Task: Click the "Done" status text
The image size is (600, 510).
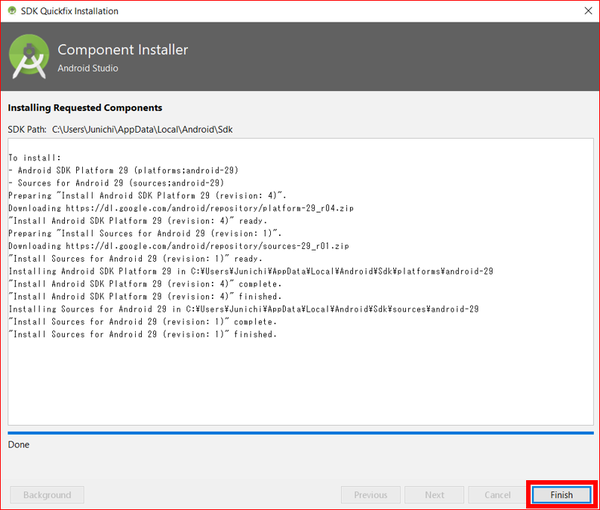Action: [18, 445]
